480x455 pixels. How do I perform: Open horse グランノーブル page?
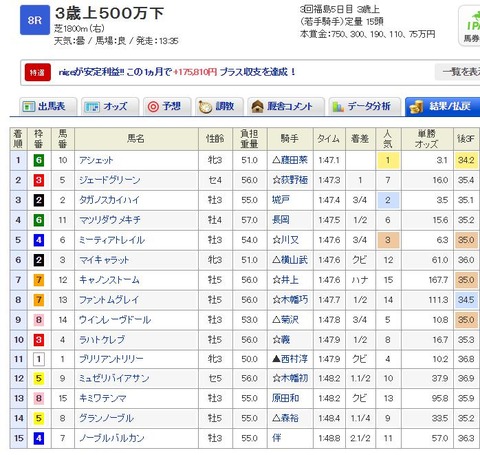[106, 418]
